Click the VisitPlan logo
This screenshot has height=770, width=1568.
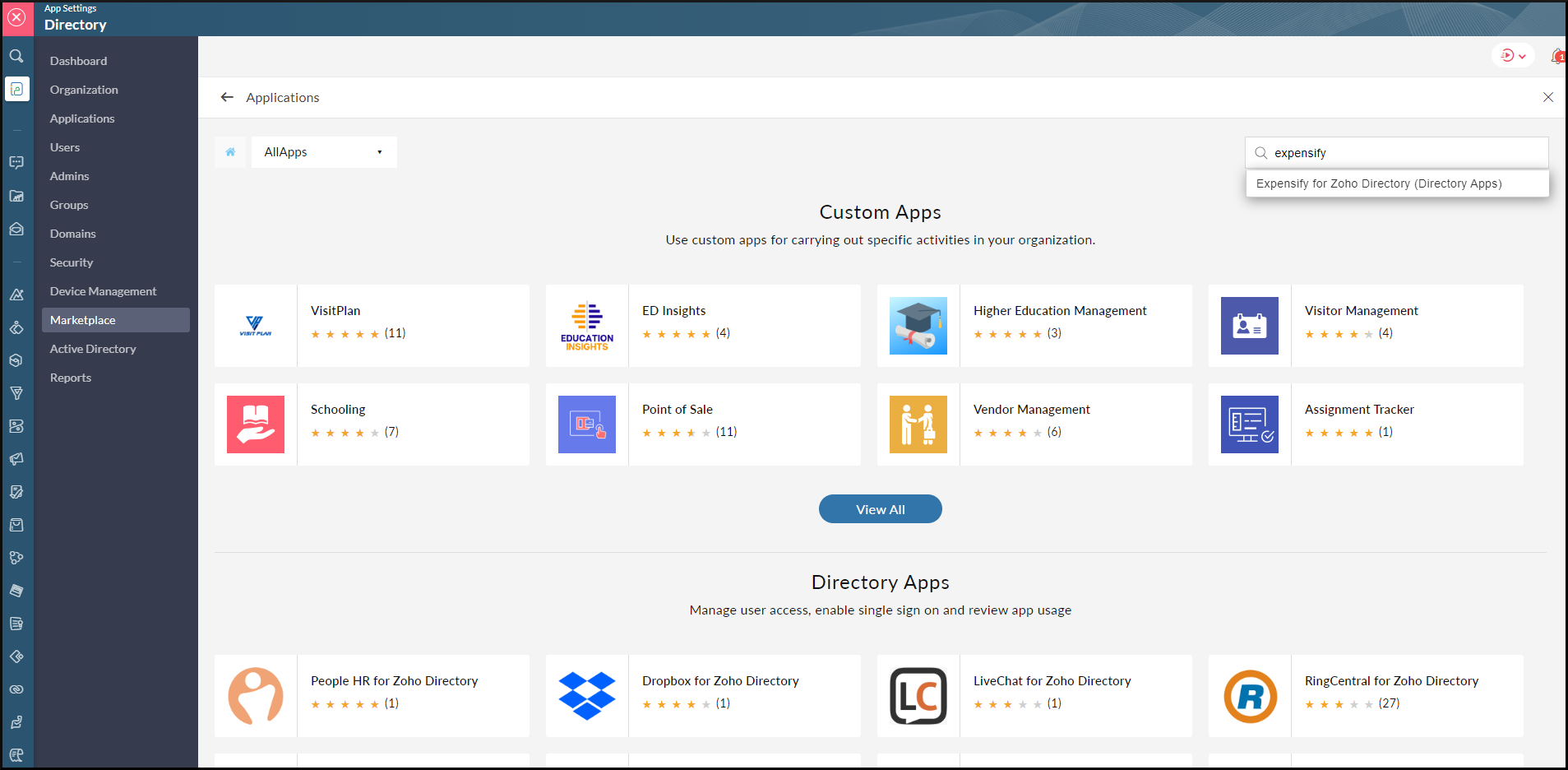[255, 326]
